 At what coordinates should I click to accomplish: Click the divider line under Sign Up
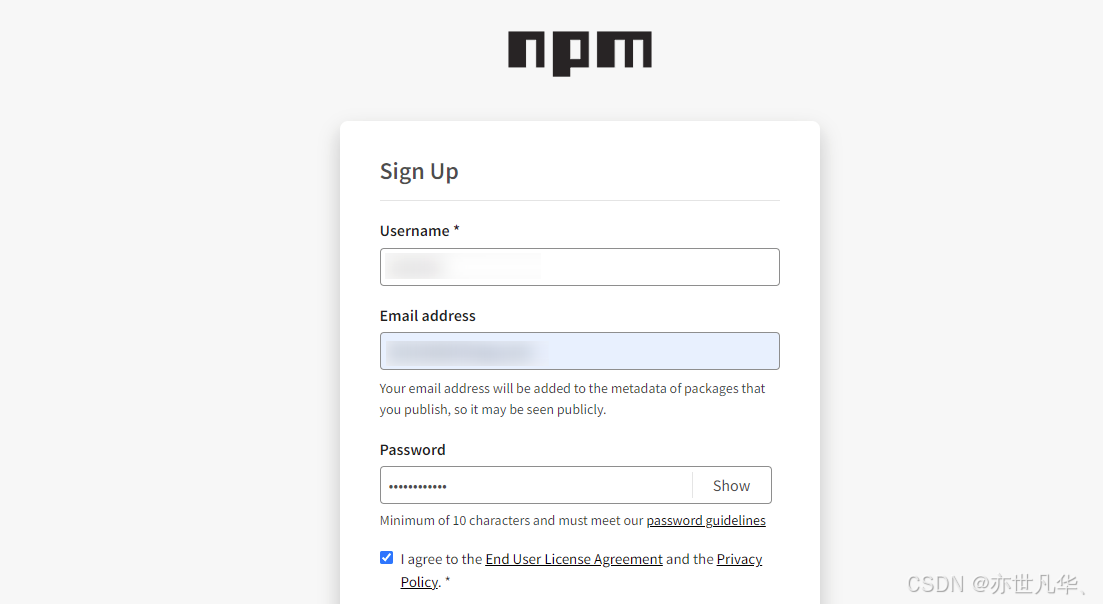tap(580, 200)
